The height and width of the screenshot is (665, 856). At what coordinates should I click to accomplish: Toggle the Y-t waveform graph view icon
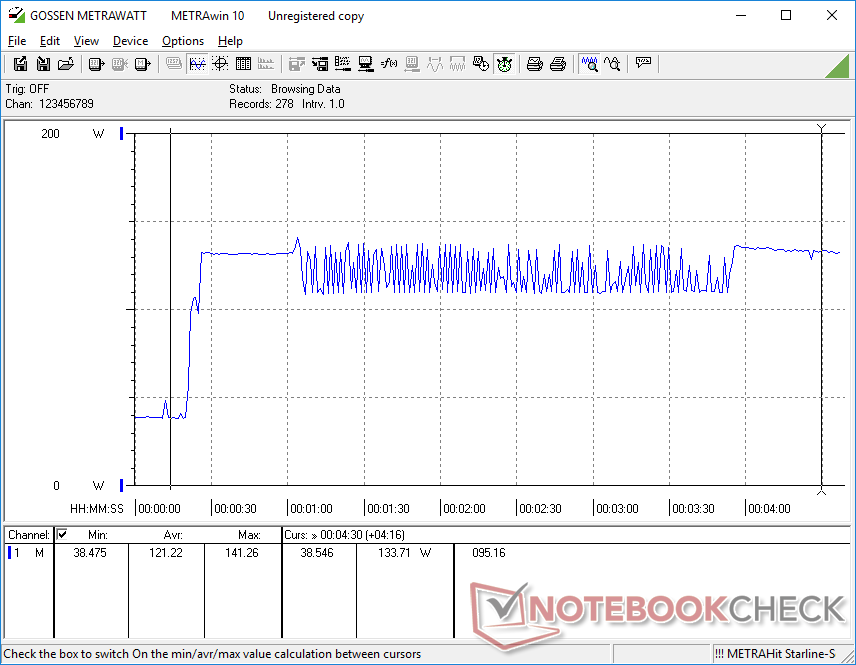click(197, 64)
